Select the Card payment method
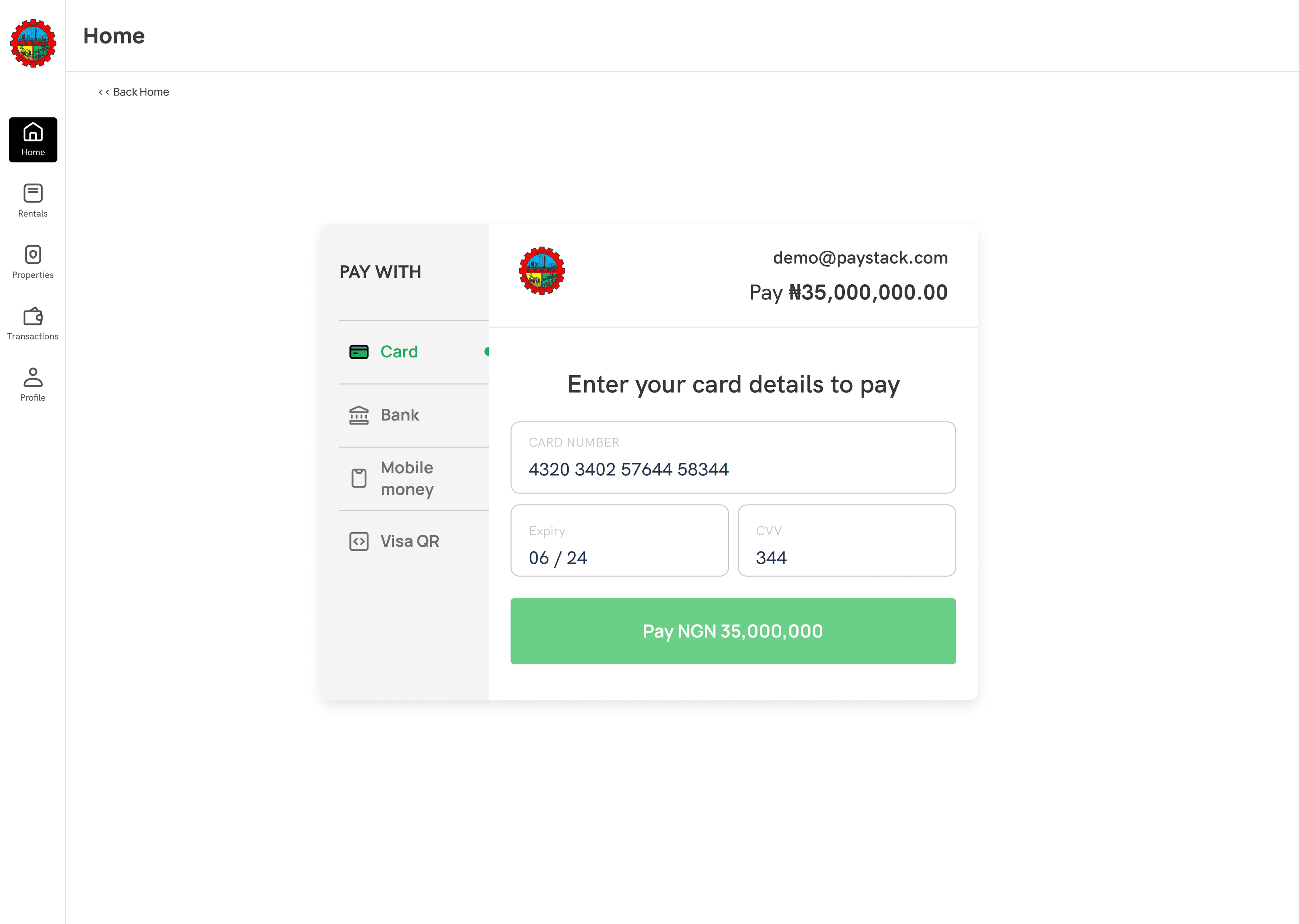The height and width of the screenshot is (924, 1299). (399, 352)
